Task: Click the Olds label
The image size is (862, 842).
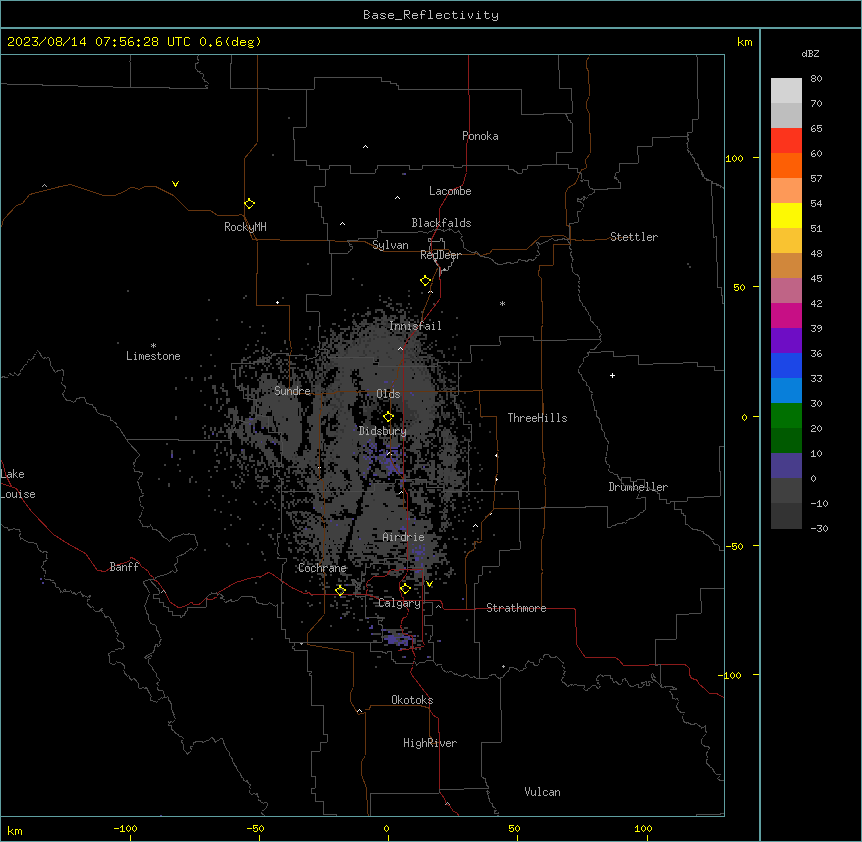Action: 388,394
